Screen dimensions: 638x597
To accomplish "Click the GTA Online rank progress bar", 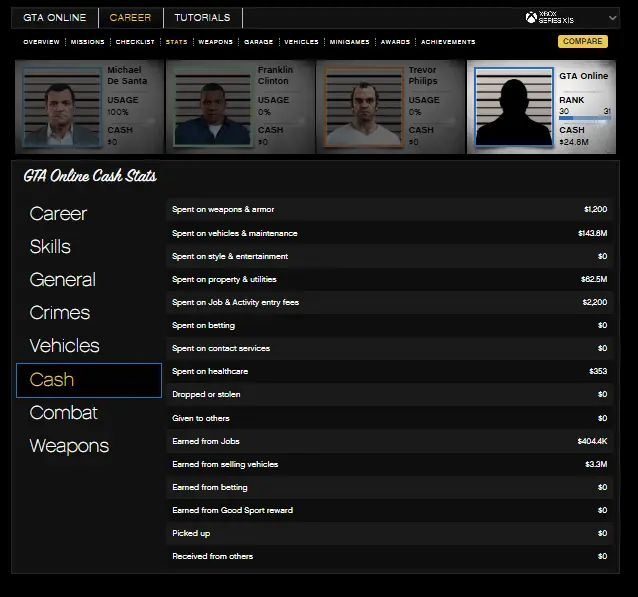I will [x=584, y=118].
